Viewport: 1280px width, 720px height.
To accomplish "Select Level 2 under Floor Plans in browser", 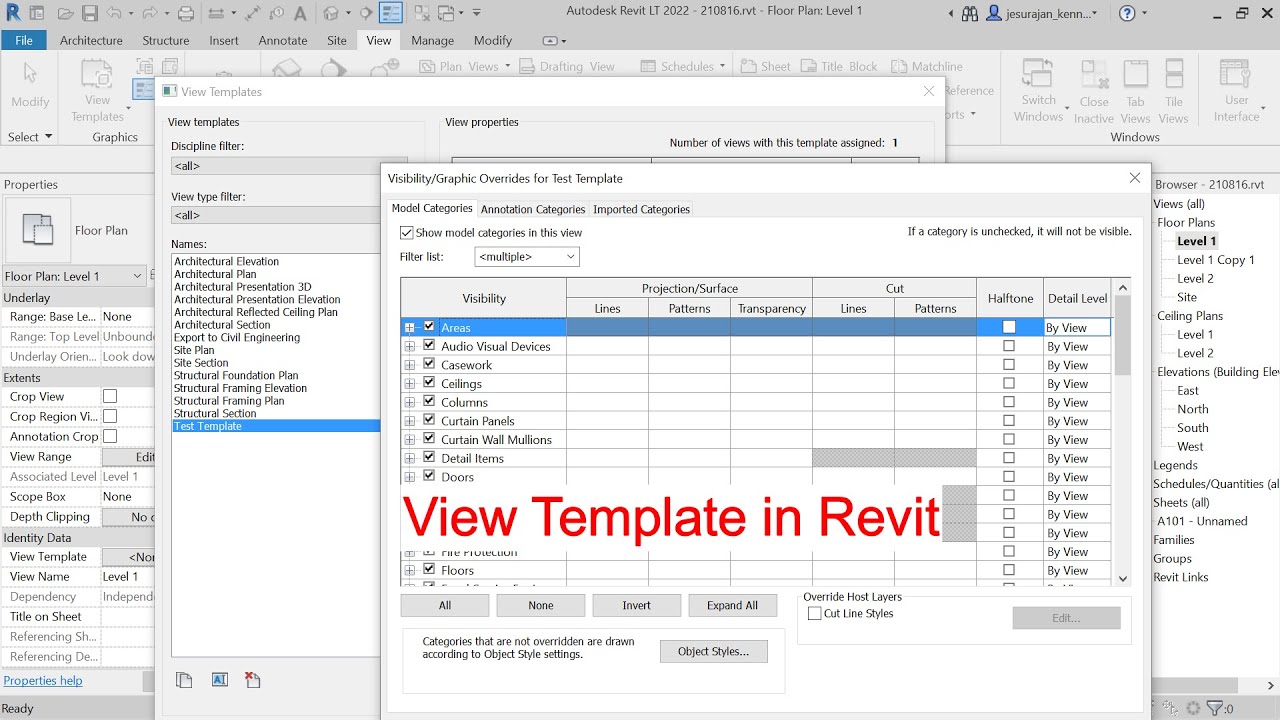I will tap(1195, 278).
